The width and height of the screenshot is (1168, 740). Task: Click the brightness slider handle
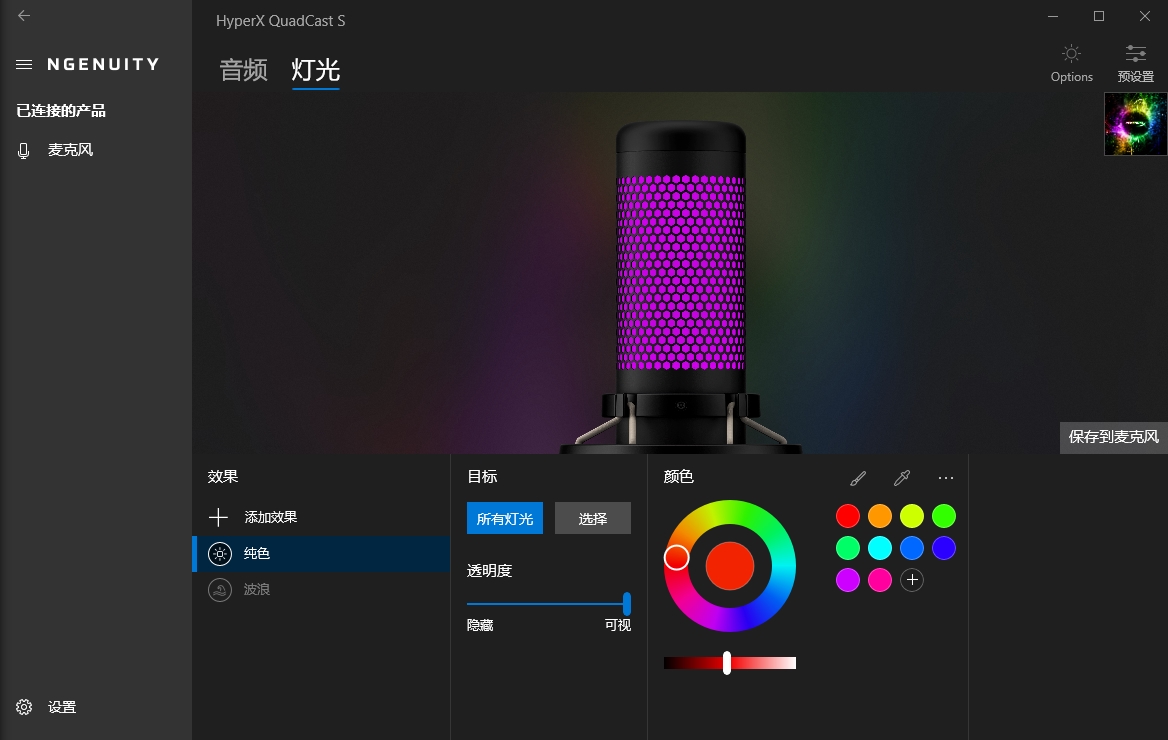click(727, 662)
